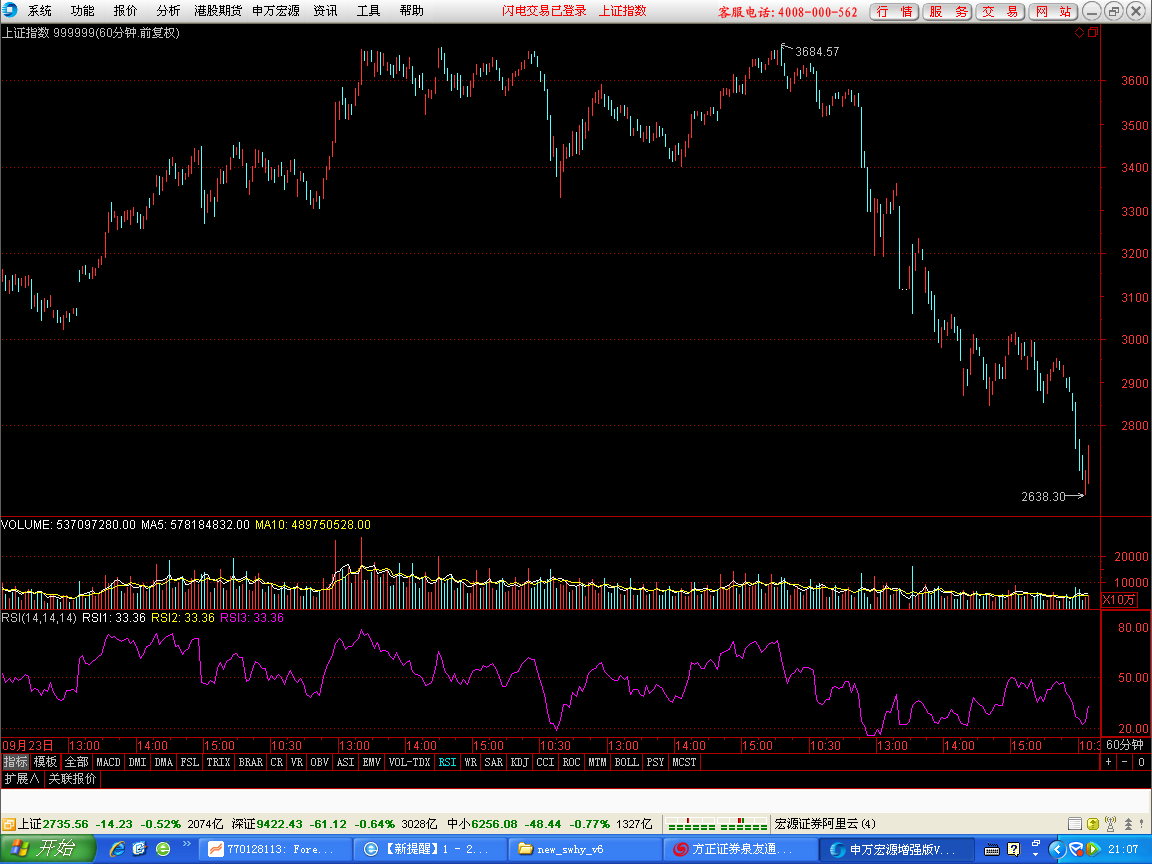Switch indicator to MTM
Screen dimensions: 1152x864
pyautogui.click(x=597, y=762)
